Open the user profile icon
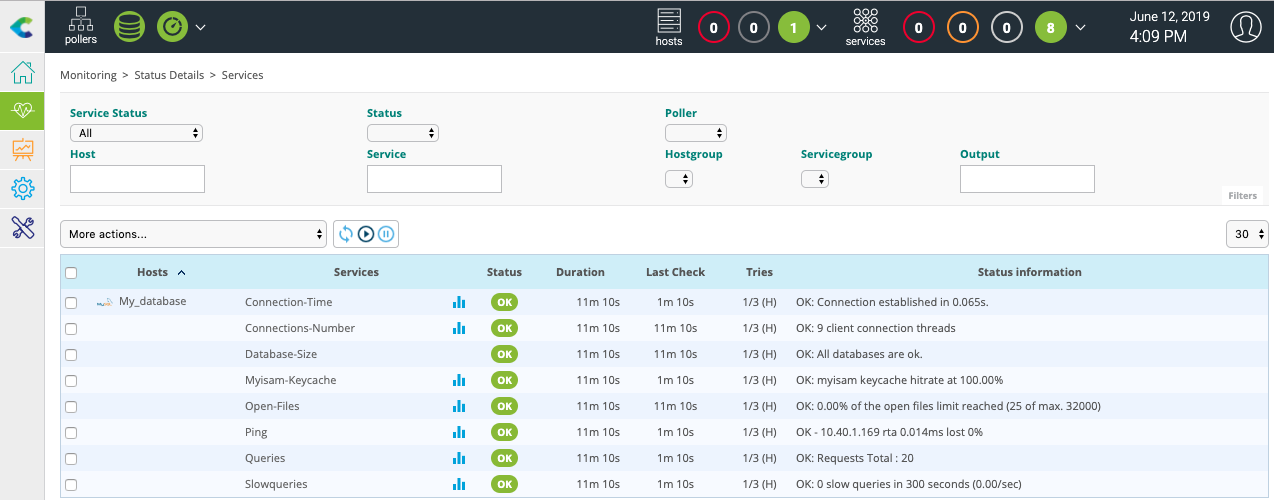This screenshot has width=1274, height=500. pos(1245,27)
